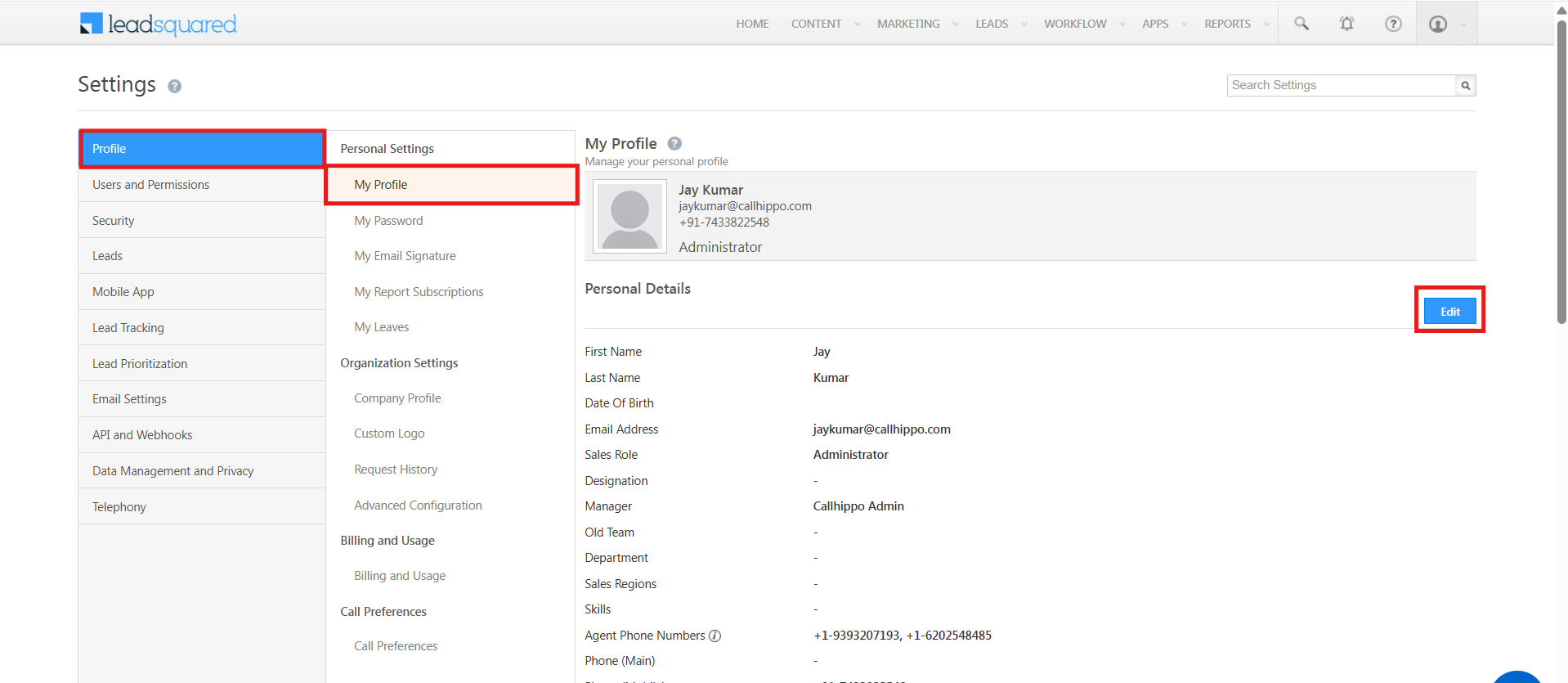Open the REPORTS menu
The height and width of the screenshot is (683, 1568).
(x=1227, y=24)
